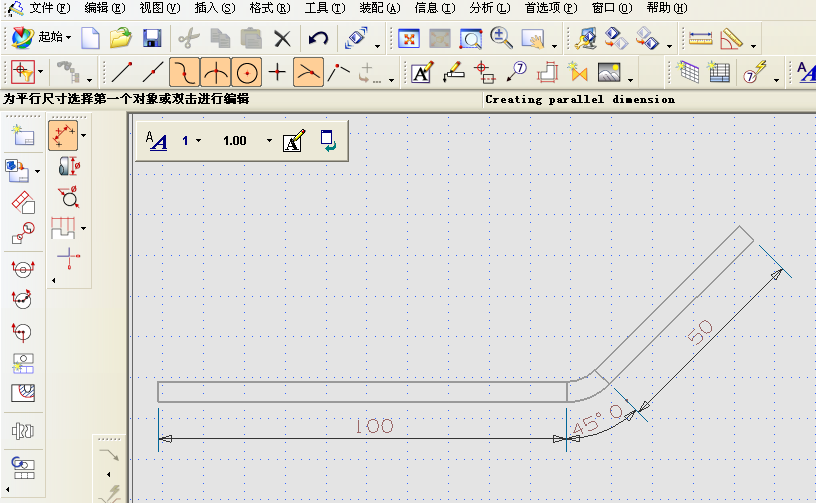
Task: Click the 'Creating parallel dimension' status text
Action: click(x=580, y=99)
